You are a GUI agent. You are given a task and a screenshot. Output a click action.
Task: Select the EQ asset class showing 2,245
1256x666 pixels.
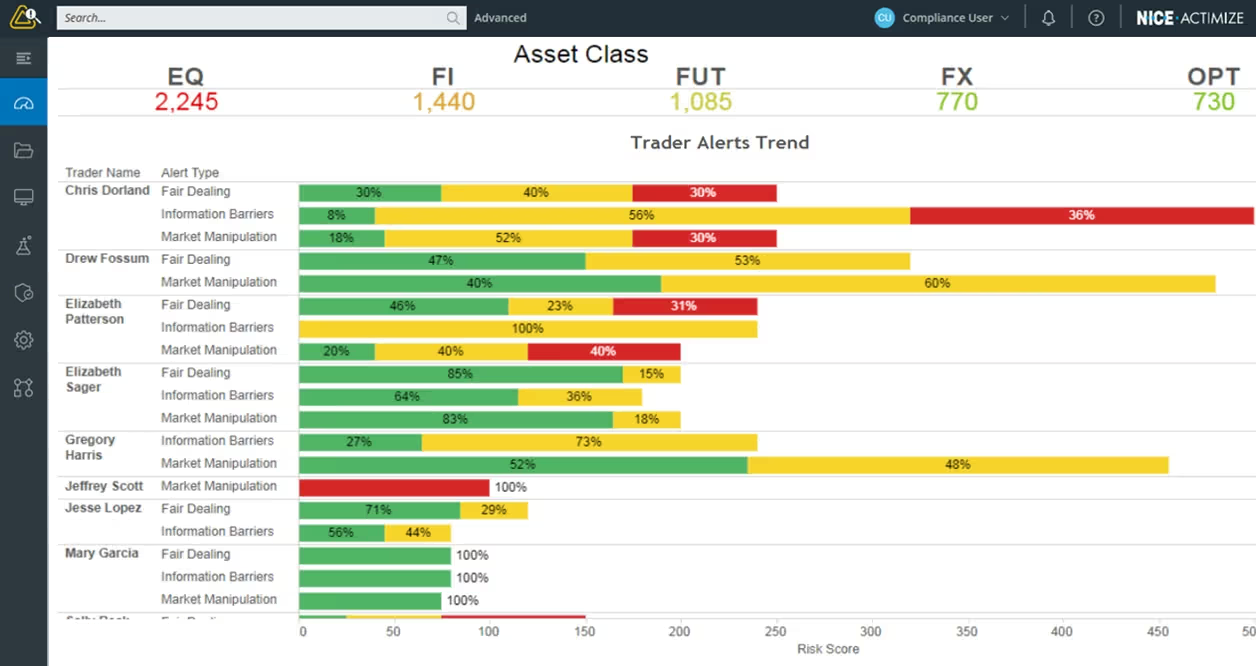coord(186,90)
